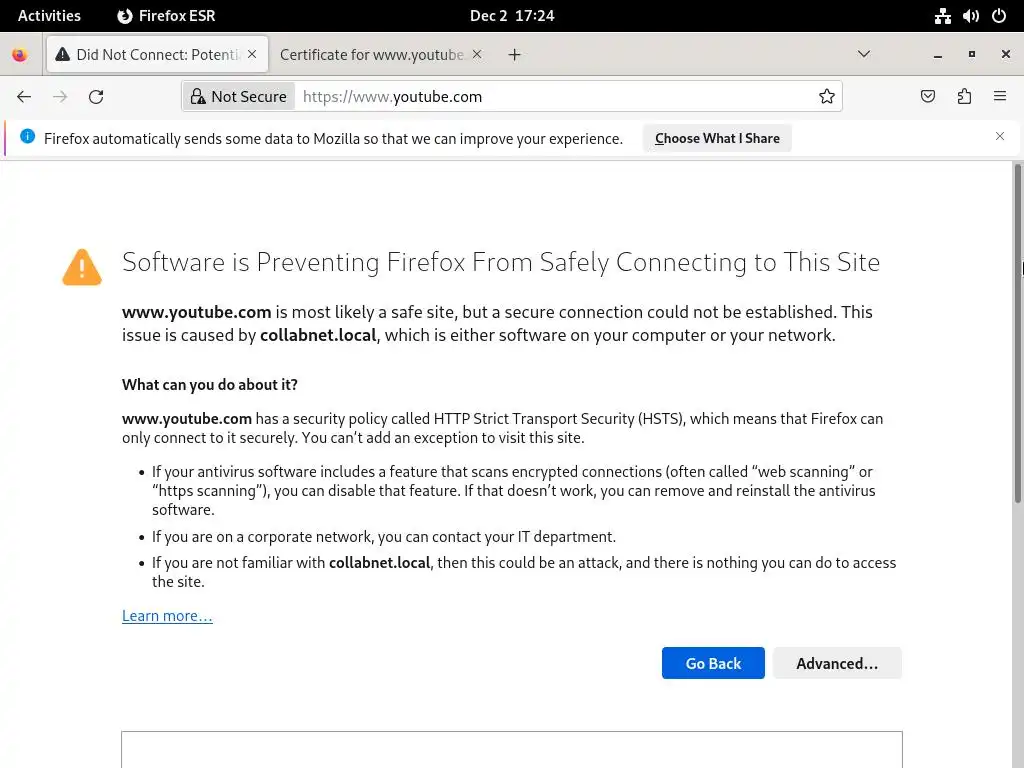Image resolution: width=1024 pixels, height=768 pixels.
Task: Click the Choose What I Share button
Action: click(717, 138)
